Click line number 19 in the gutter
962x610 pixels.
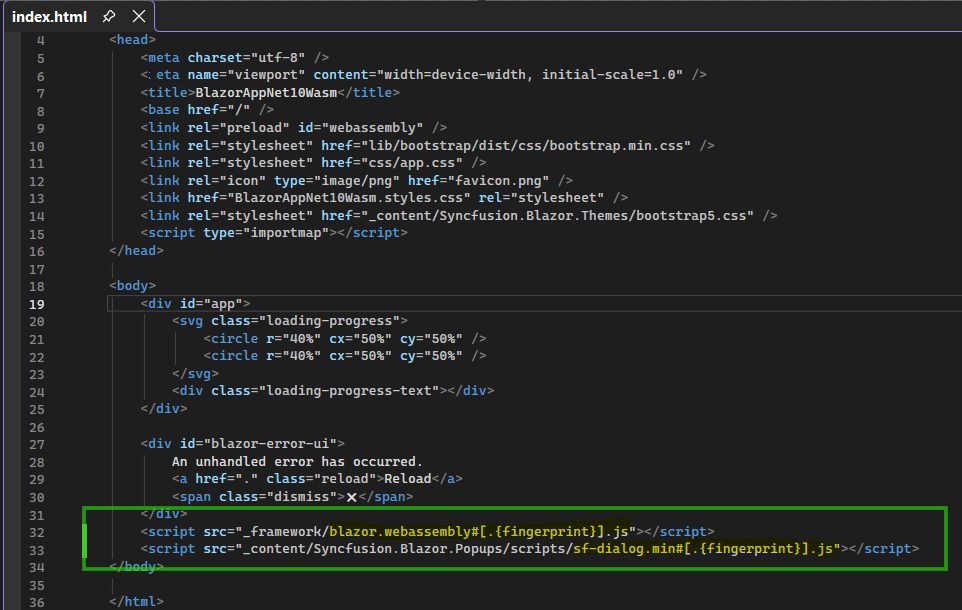(37, 303)
